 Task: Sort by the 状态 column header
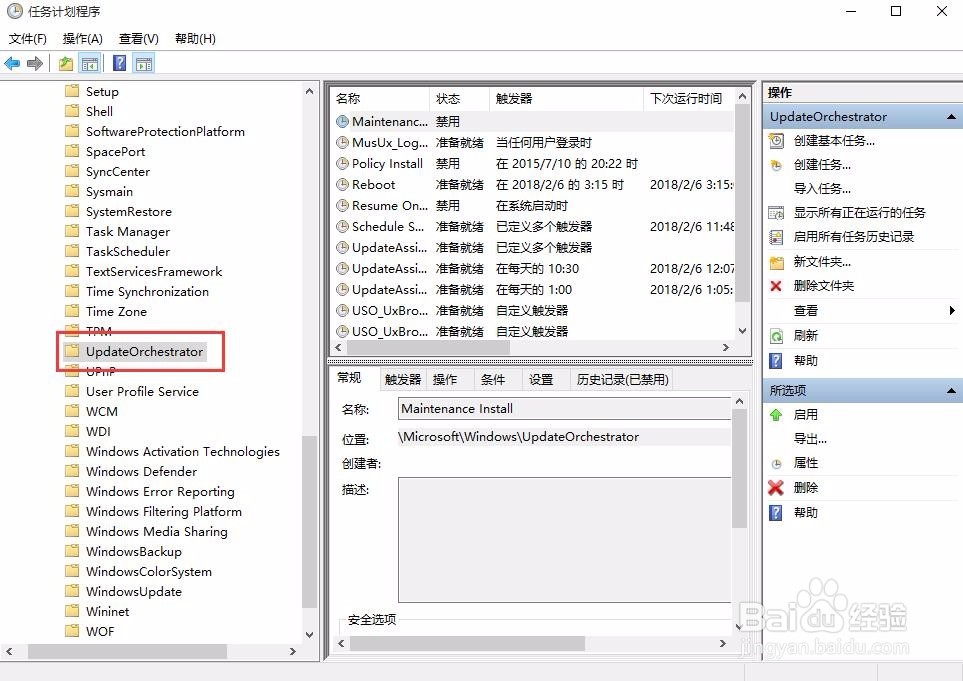pos(460,98)
